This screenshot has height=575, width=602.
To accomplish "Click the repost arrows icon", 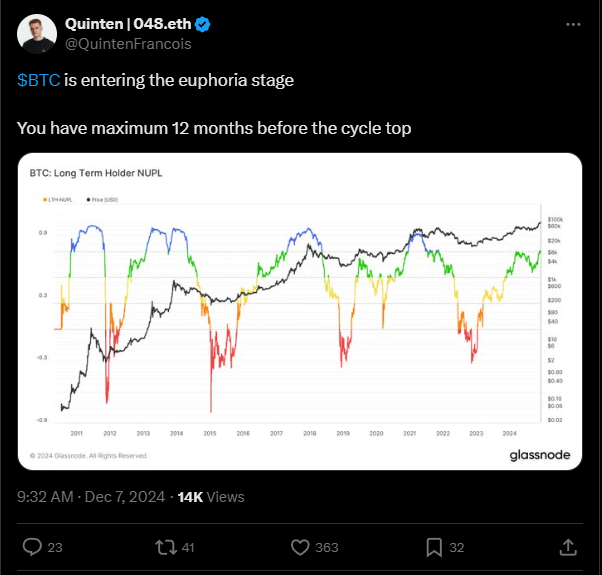I will 166,547.
